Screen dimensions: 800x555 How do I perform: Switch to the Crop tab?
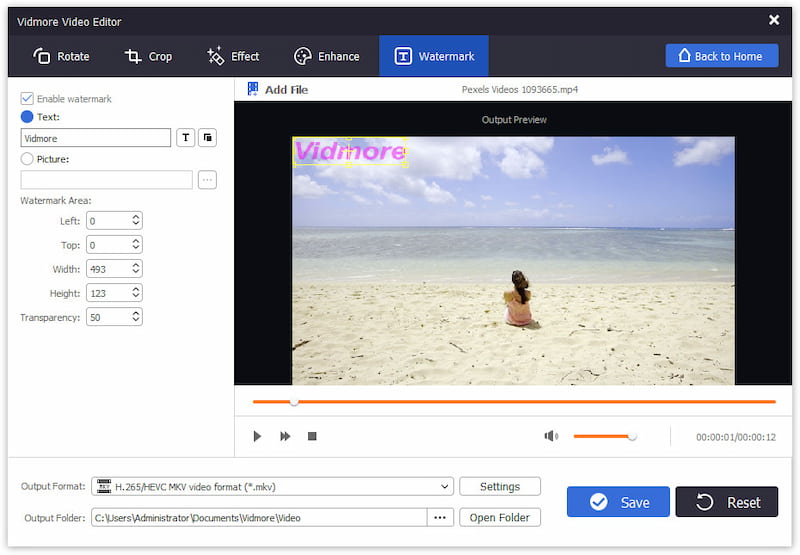[148, 56]
